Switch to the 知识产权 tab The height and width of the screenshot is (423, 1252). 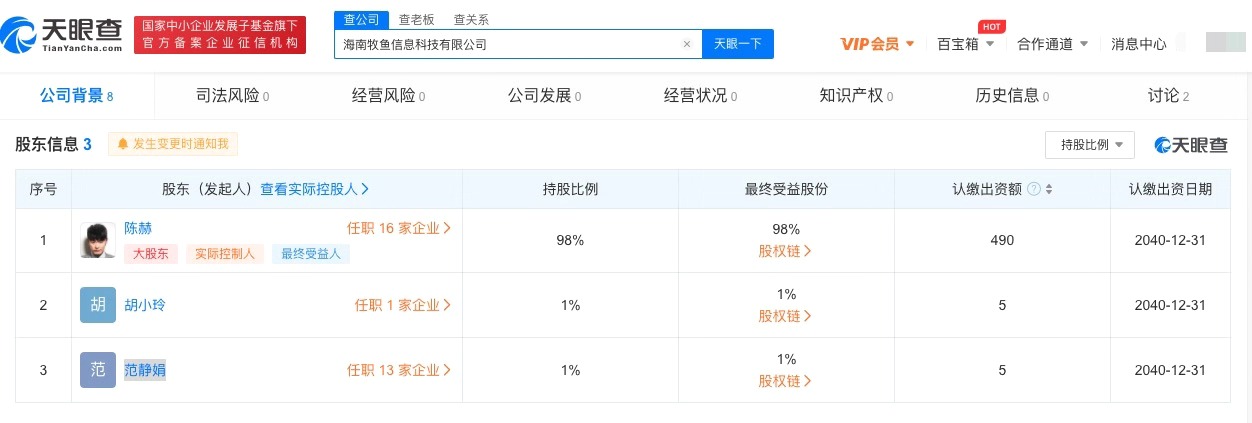[x=857, y=96]
